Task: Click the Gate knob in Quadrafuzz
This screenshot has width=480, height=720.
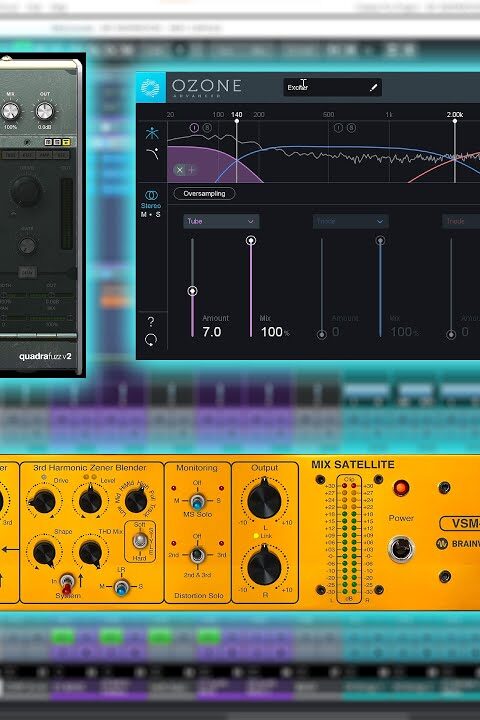Action: [27, 246]
